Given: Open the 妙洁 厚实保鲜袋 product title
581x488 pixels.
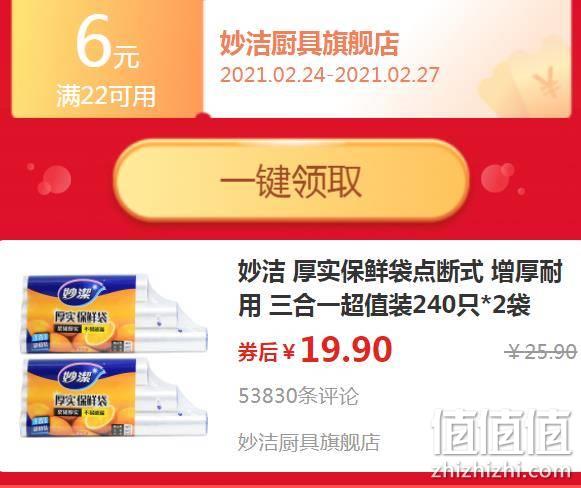Looking at the screenshot, I should [x=400, y=288].
